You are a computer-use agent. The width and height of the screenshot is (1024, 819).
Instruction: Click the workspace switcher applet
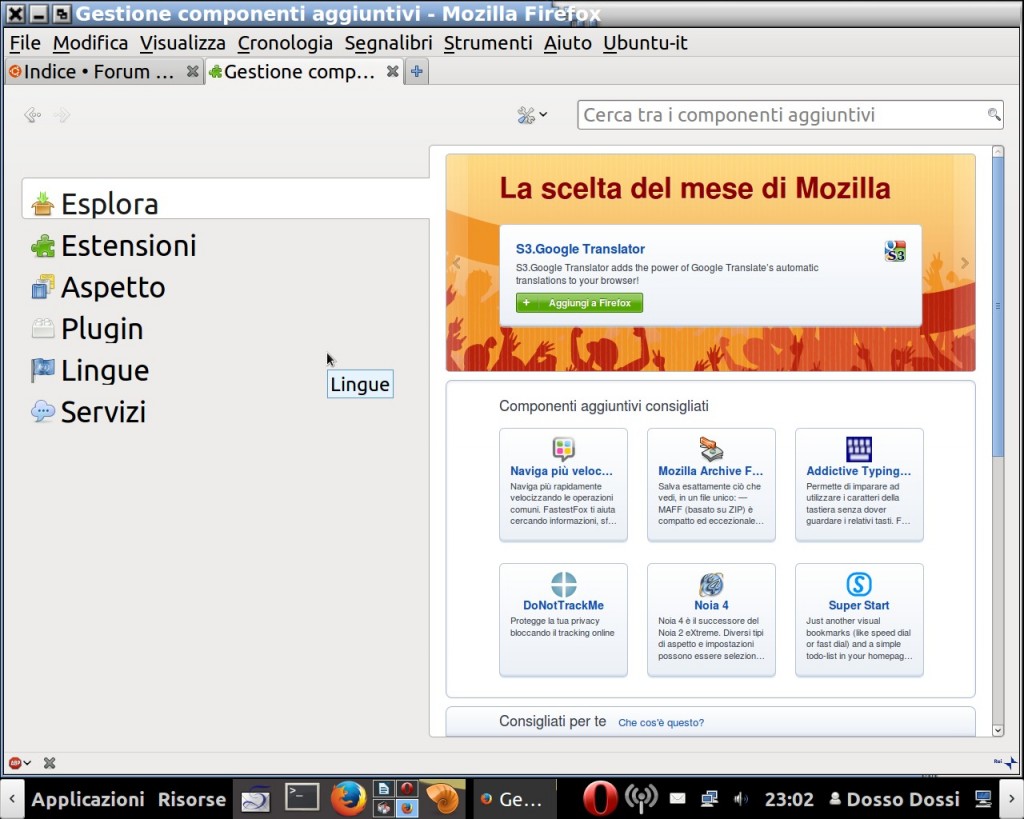click(x=395, y=798)
